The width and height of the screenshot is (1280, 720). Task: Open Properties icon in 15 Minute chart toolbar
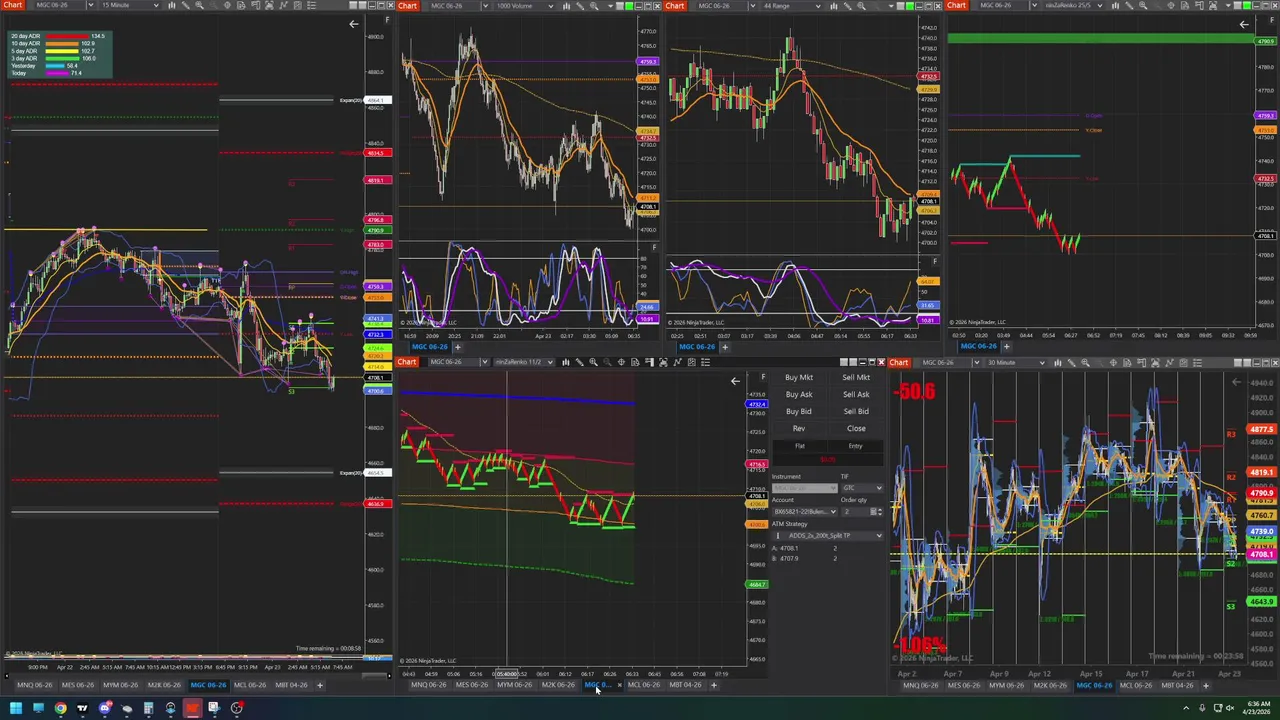[x=311, y=5]
